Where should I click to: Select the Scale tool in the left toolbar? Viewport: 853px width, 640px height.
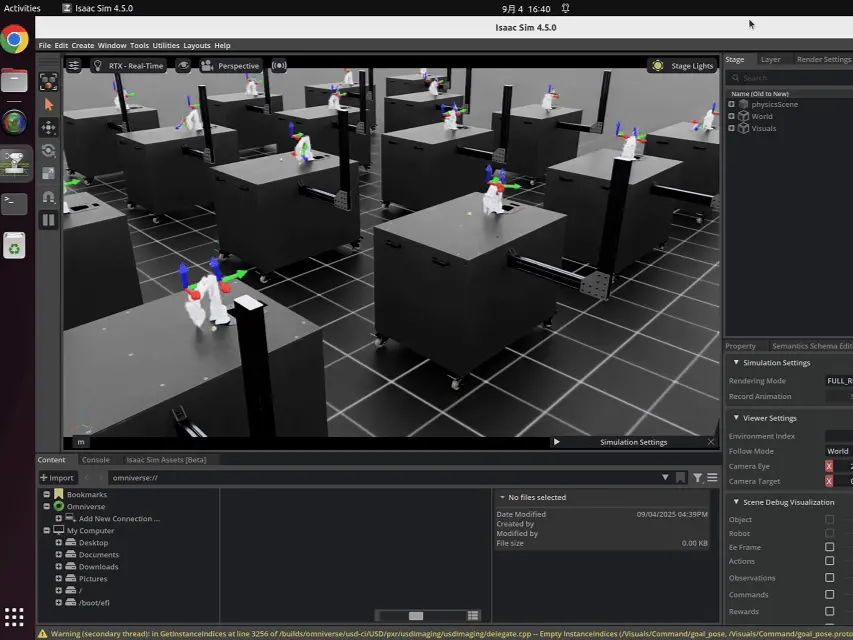click(48, 172)
